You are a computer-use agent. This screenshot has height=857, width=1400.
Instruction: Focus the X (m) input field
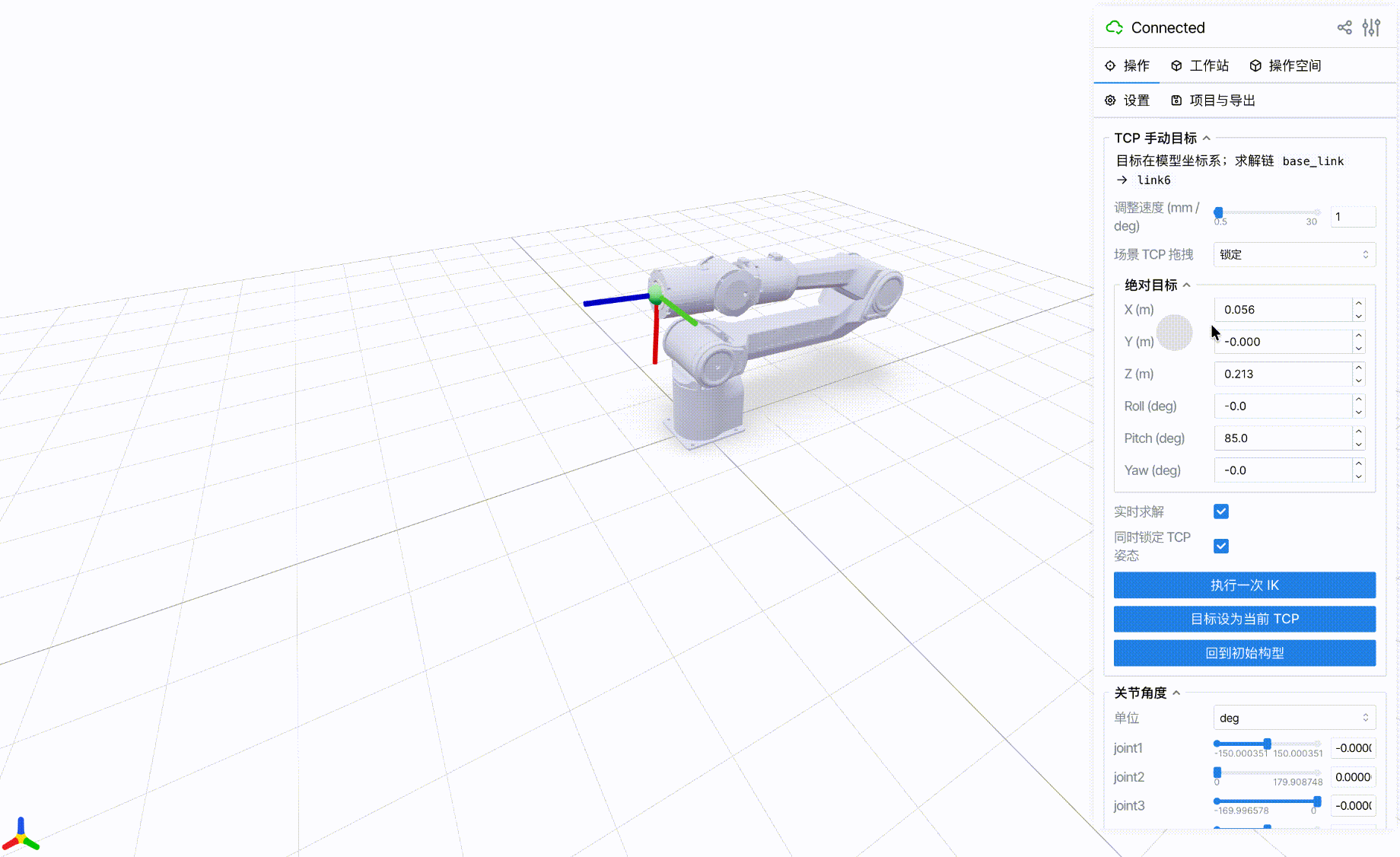coord(1283,310)
